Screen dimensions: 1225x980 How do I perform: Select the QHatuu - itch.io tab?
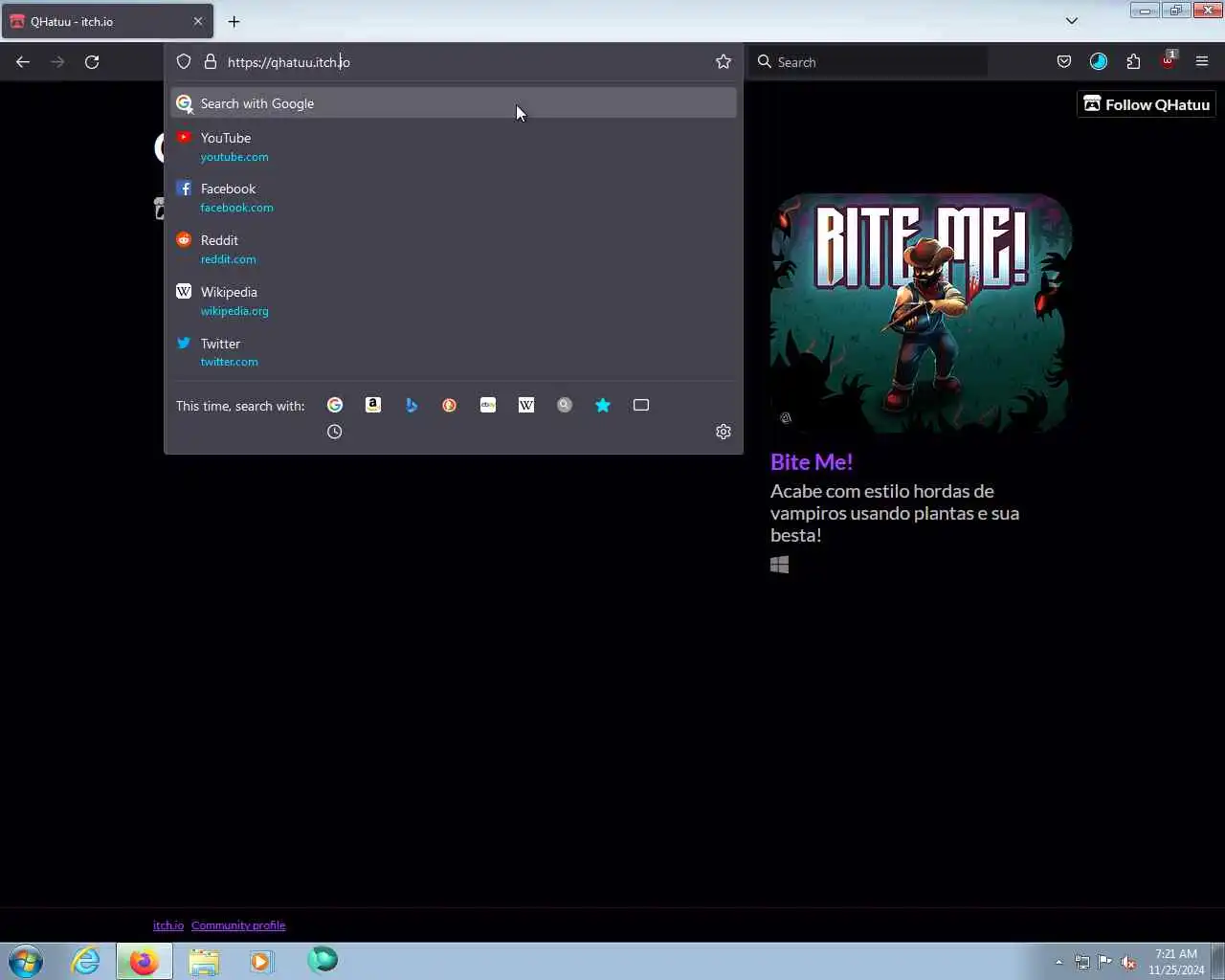106,21
